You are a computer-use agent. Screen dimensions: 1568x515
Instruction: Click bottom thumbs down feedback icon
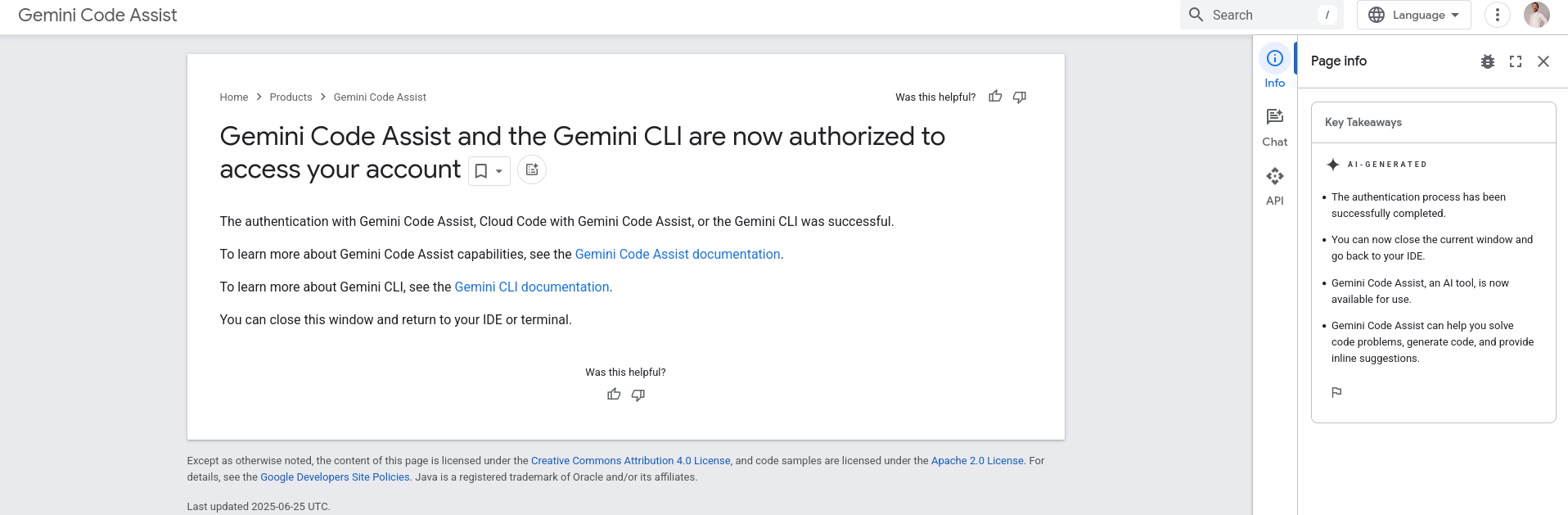638,395
